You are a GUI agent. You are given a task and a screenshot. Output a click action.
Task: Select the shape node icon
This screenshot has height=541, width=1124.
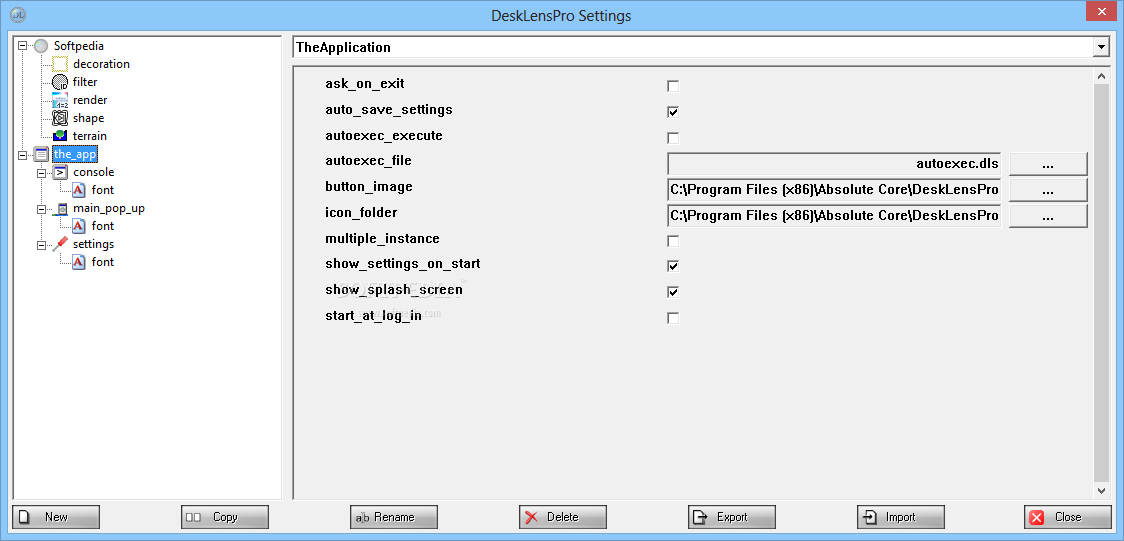pos(60,118)
